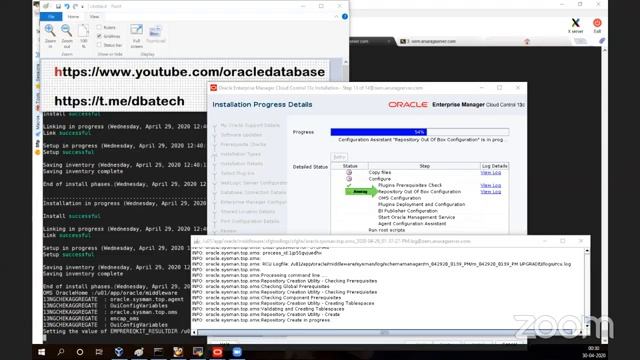640x360 pixels.
Task: Select the Software Updates installer step
Action: 241,135
